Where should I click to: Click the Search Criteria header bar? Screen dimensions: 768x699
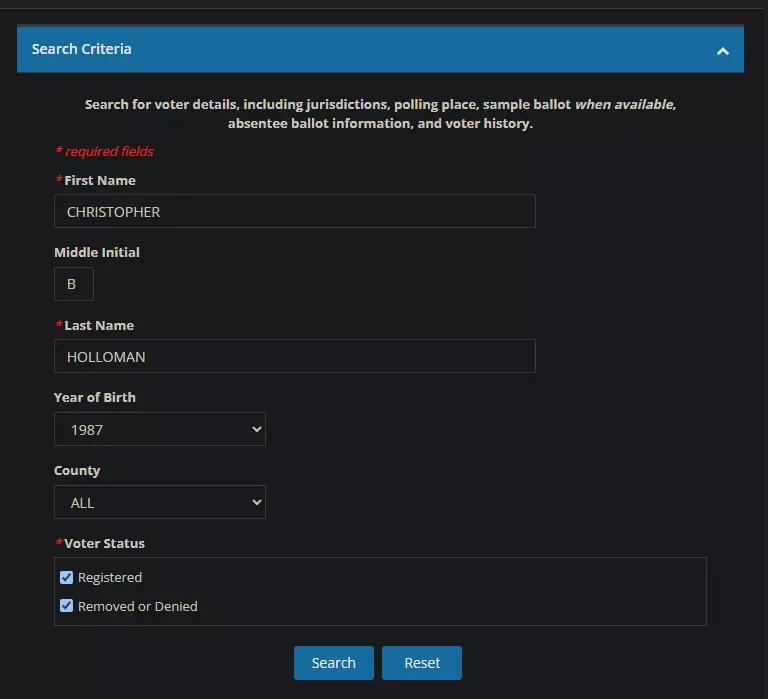click(x=380, y=49)
